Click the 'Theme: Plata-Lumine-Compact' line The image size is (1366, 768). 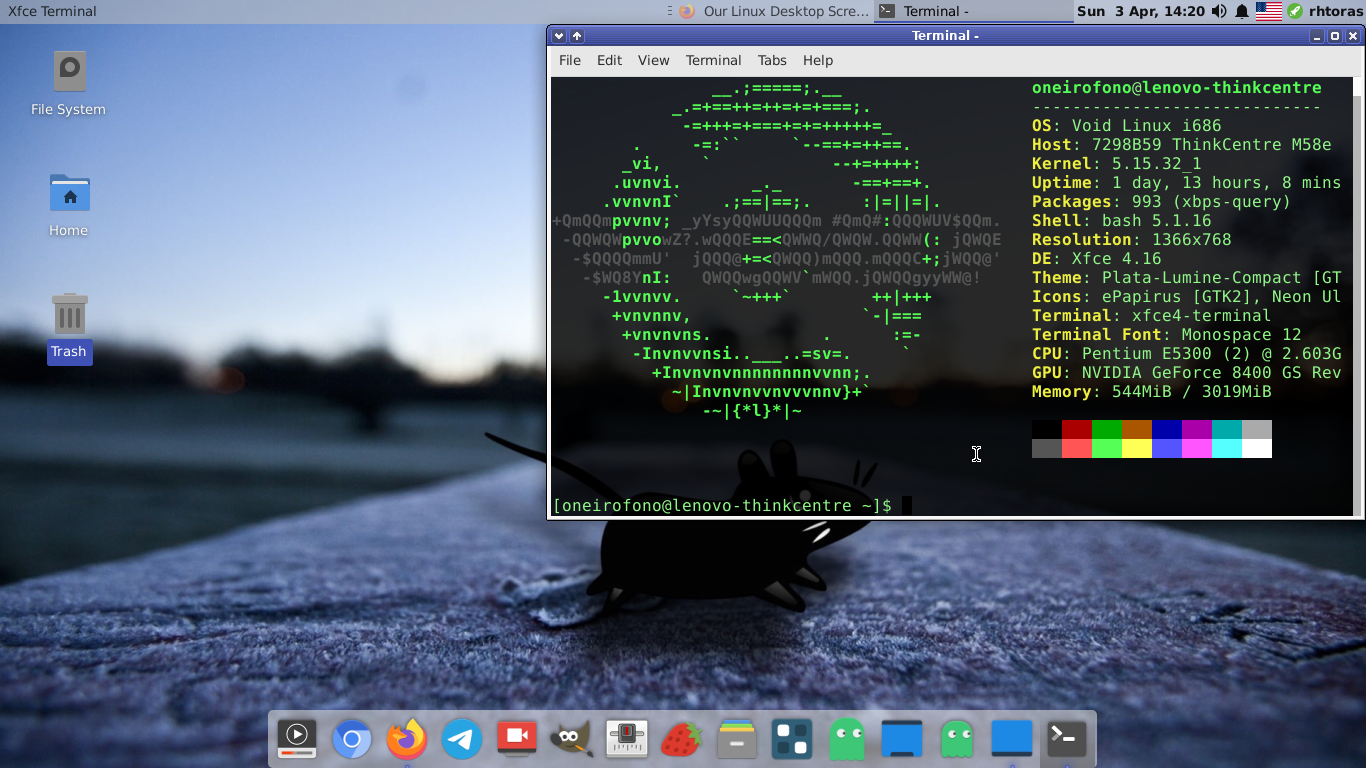pos(1187,278)
